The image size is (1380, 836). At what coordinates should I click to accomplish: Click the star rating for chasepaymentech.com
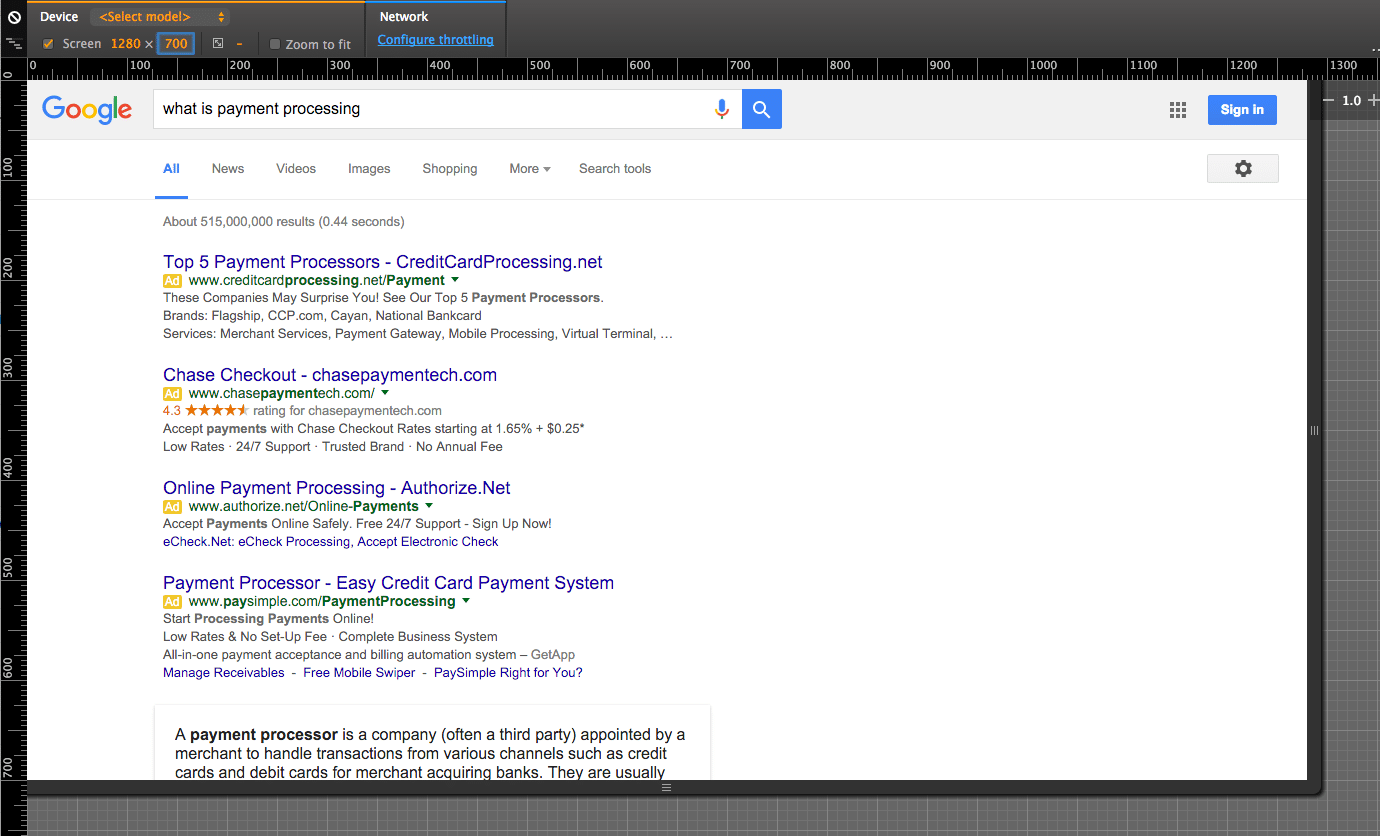217,410
